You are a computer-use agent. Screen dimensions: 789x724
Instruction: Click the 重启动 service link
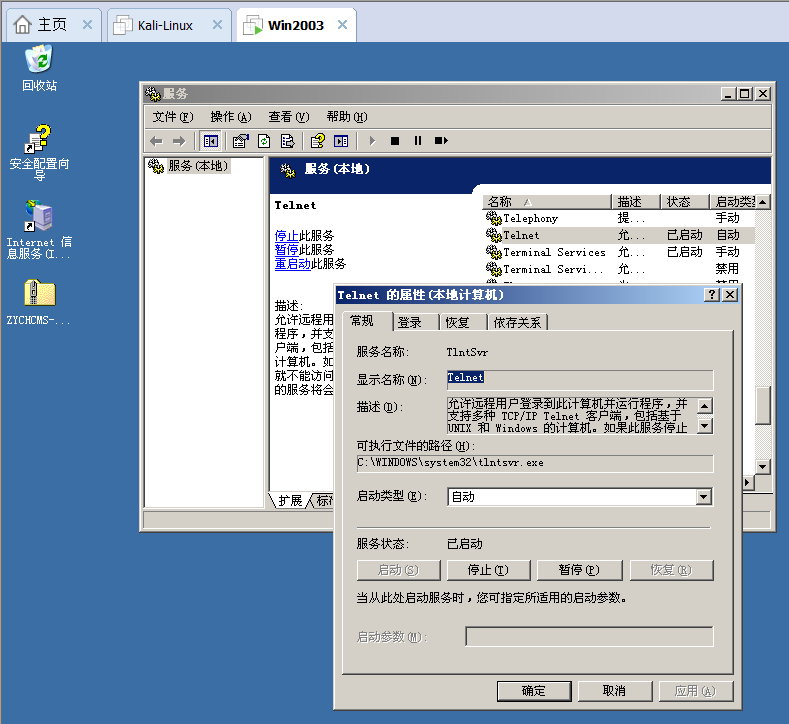click(292, 264)
